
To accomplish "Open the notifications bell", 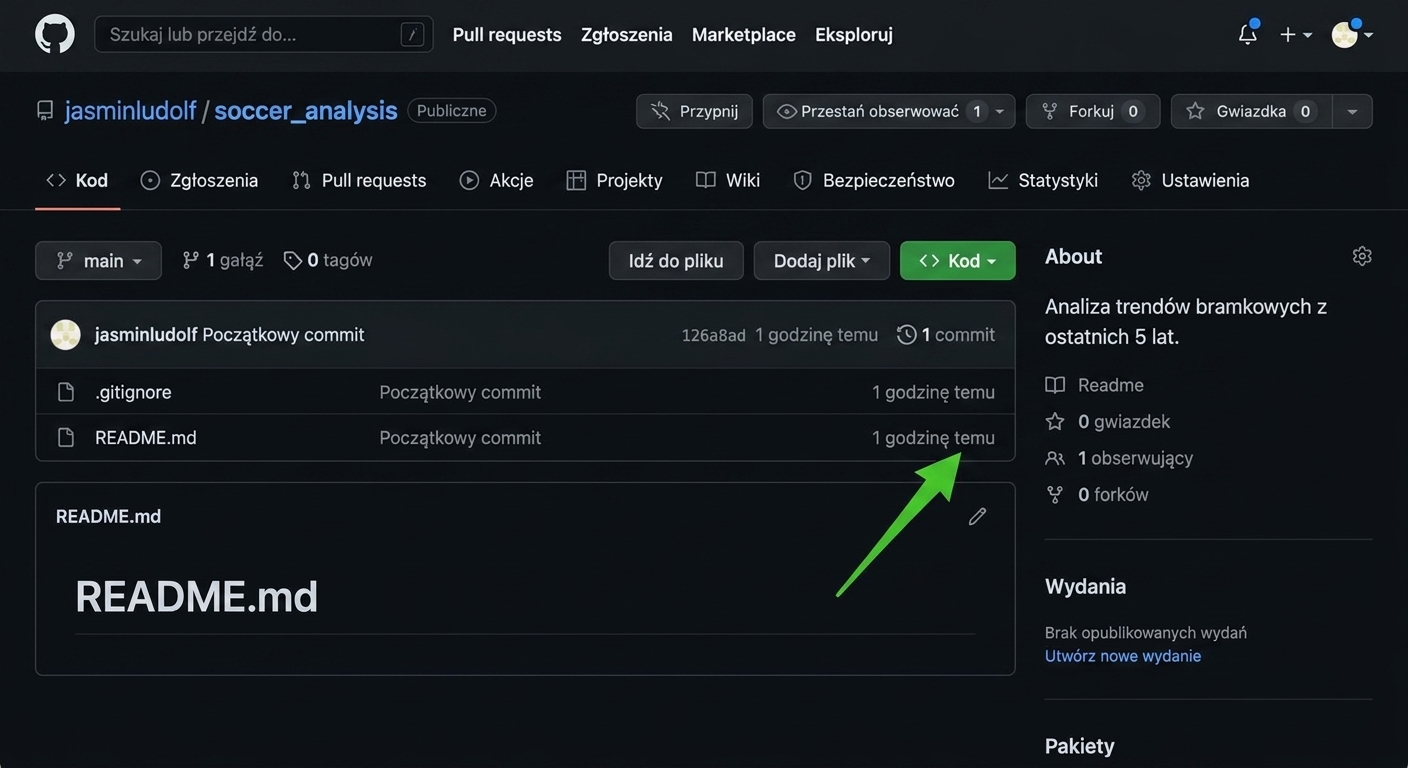I will (1247, 34).
